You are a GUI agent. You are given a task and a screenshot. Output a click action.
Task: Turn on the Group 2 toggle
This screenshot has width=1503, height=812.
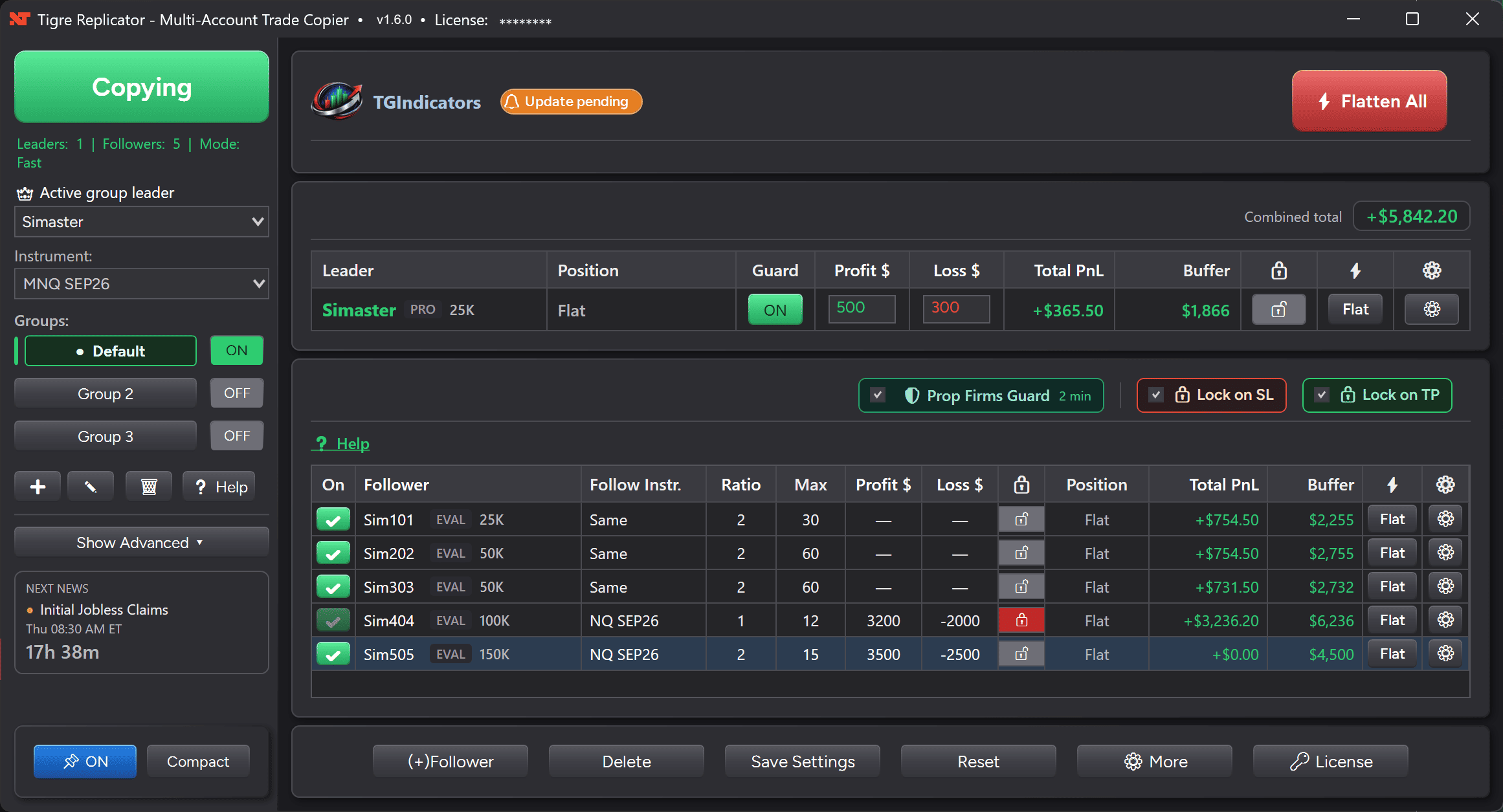[x=236, y=393]
